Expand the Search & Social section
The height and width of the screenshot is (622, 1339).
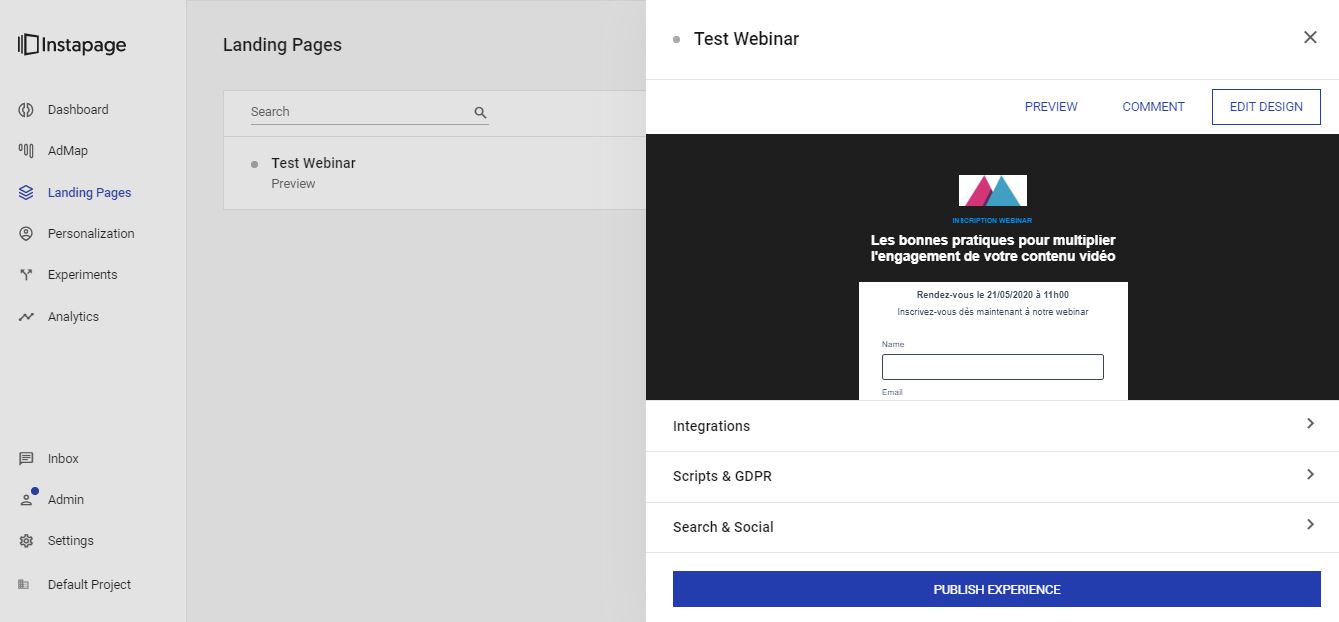point(992,527)
